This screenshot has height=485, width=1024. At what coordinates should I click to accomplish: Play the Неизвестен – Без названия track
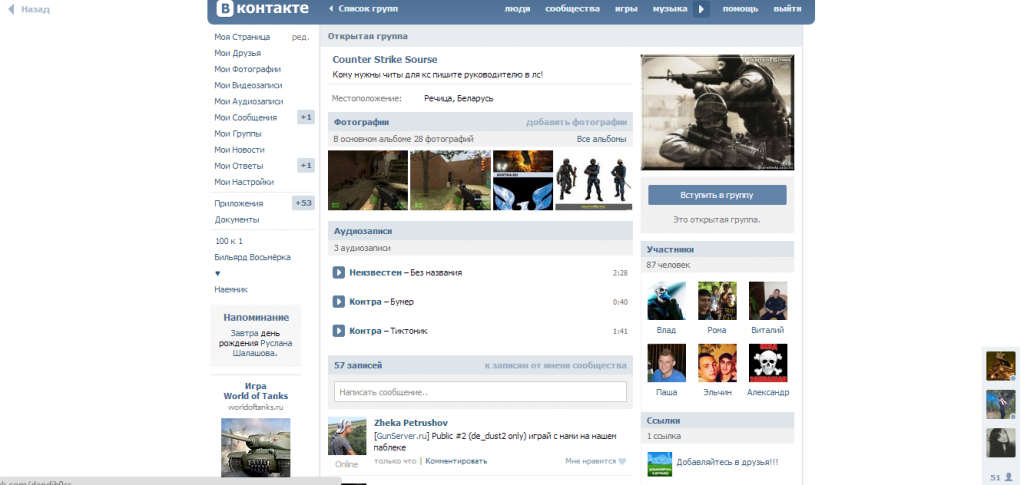(339, 272)
